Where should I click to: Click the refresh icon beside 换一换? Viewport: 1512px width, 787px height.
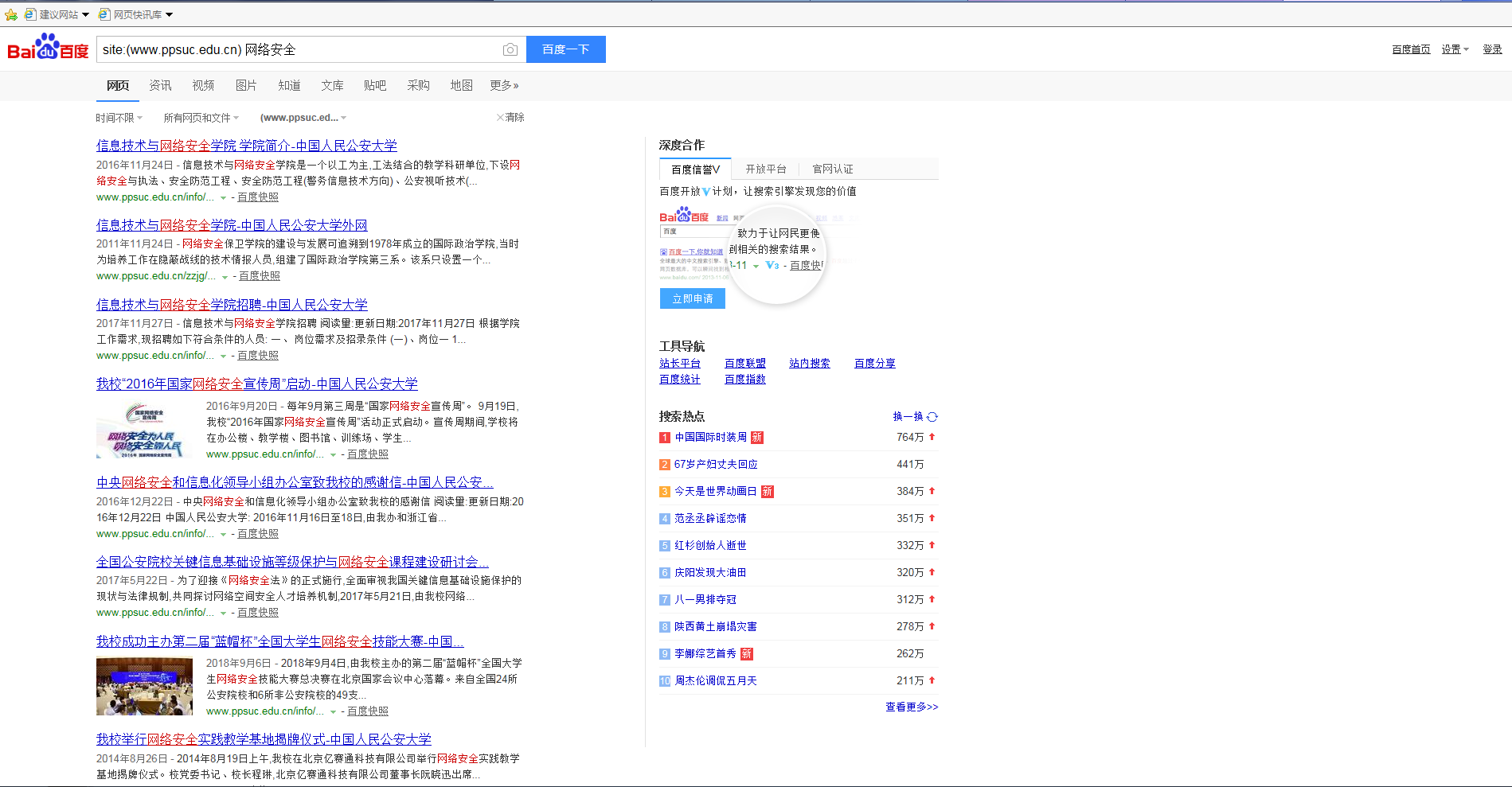point(932,417)
